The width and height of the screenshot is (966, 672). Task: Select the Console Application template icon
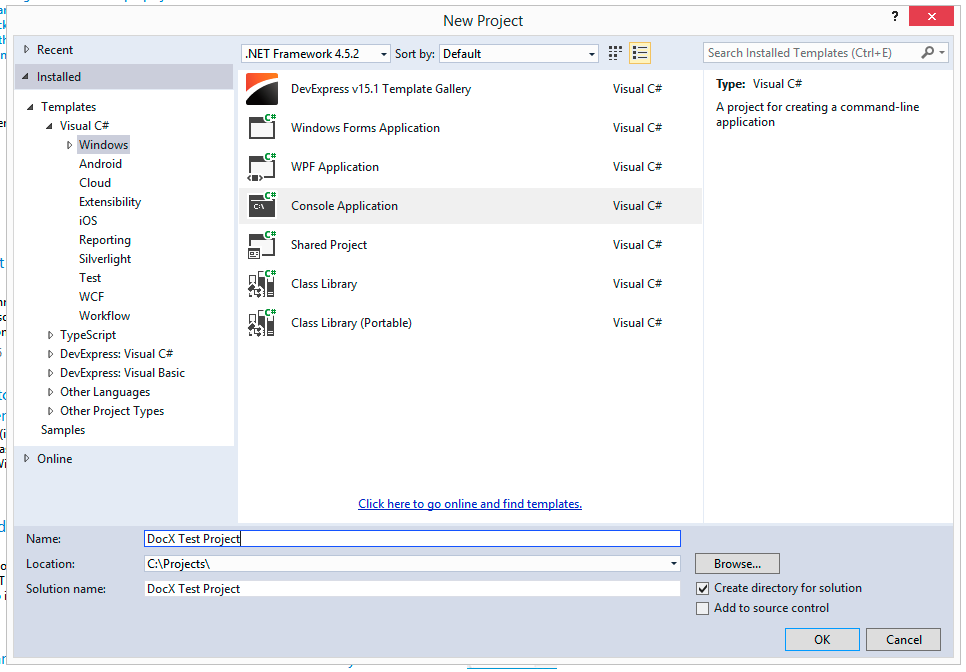coord(261,205)
